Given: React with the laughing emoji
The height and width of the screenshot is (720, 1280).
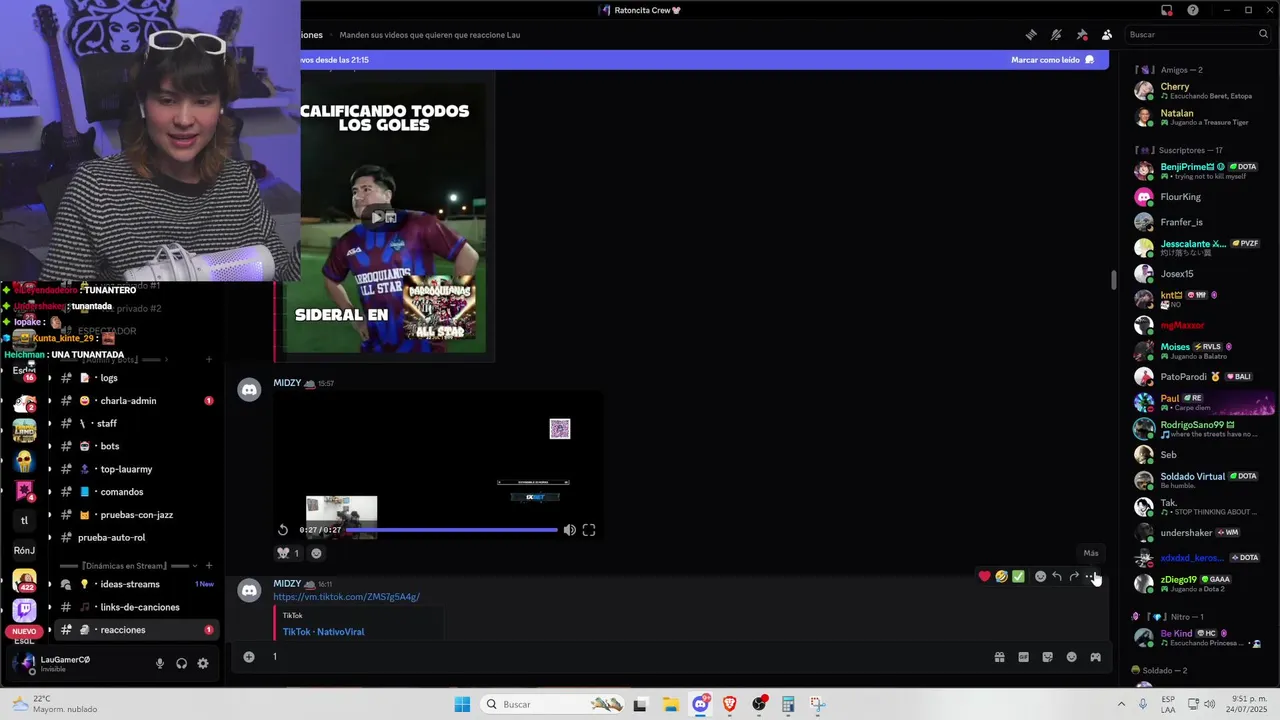Looking at the screenshot, I should [x=1001, y=577].
